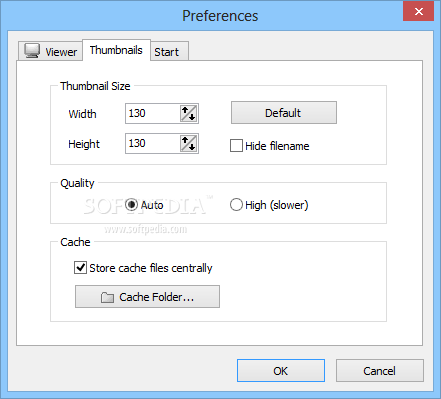441x399 pixels.
Task: Click the Height value input field
Action: tap(152, 144)
